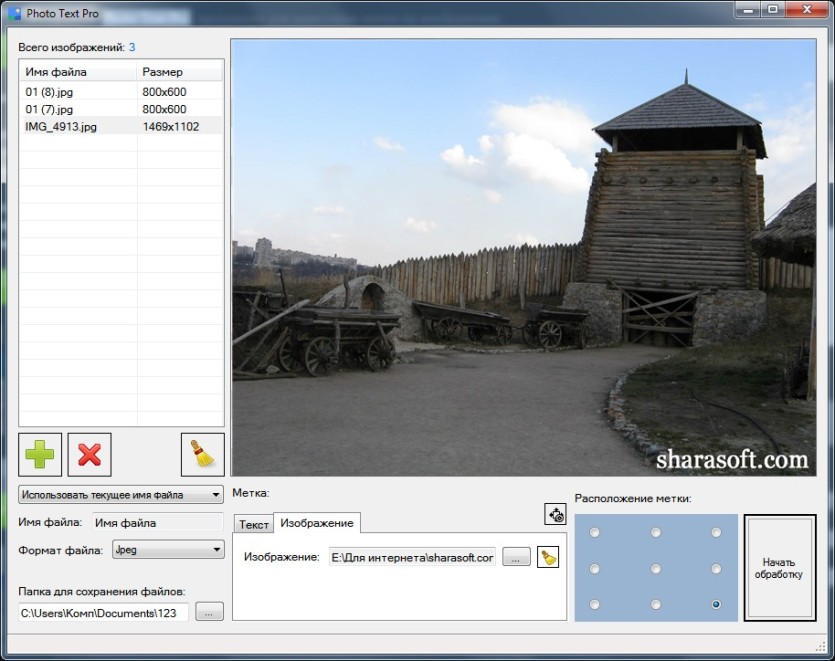Choose top-right watermark position radio button
The height and width of the screenshot is (661, 835).
716,533
